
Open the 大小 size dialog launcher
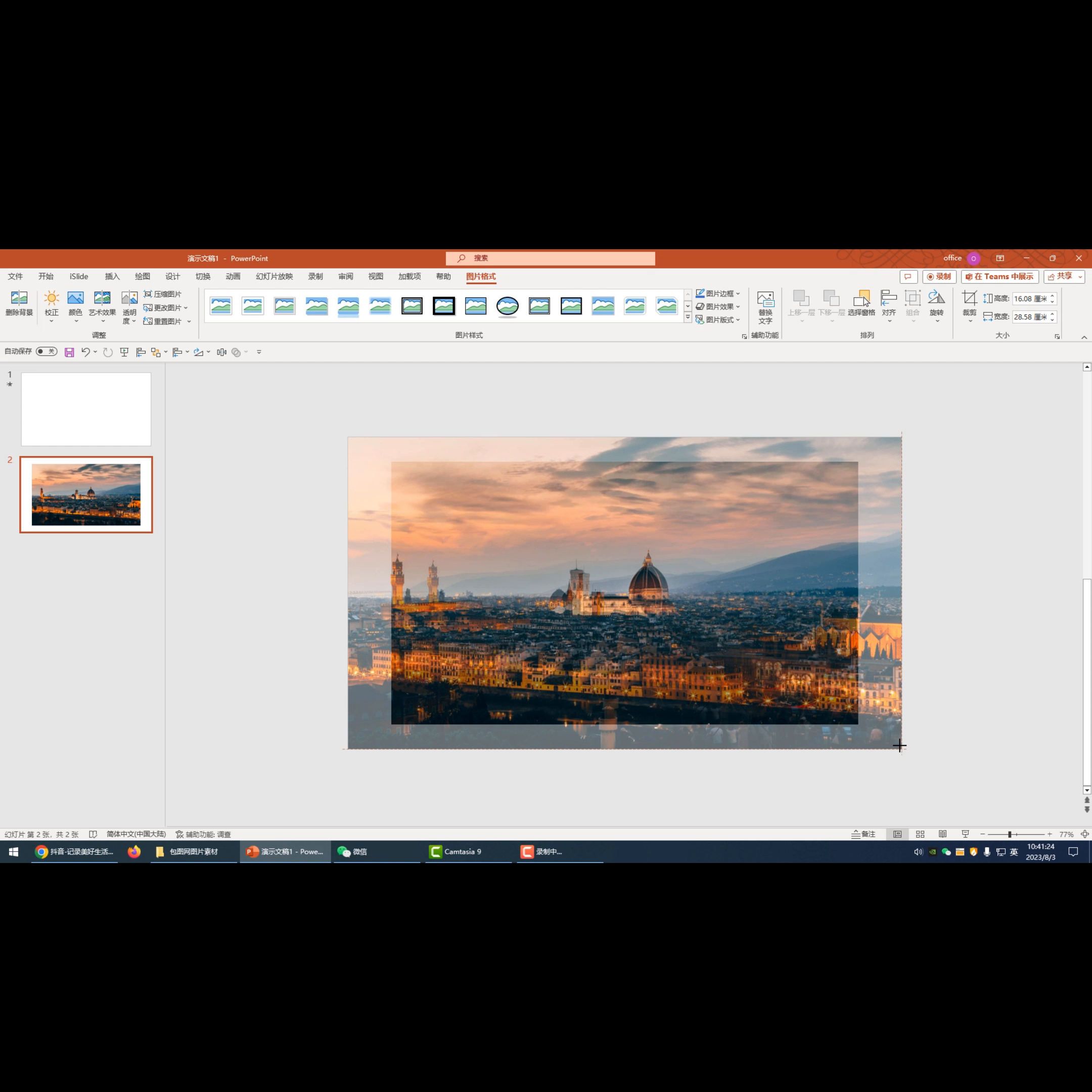pos(1057,336)
